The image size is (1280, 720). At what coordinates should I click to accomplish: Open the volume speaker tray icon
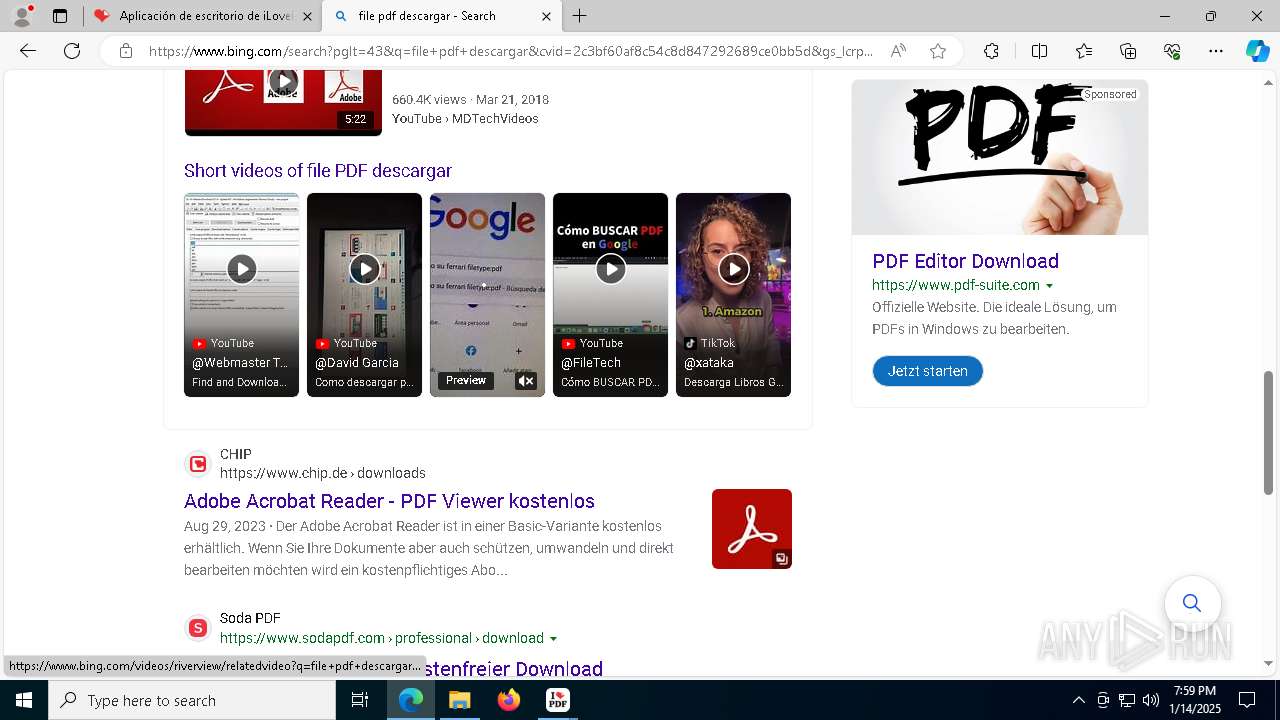click(1150, 700)
